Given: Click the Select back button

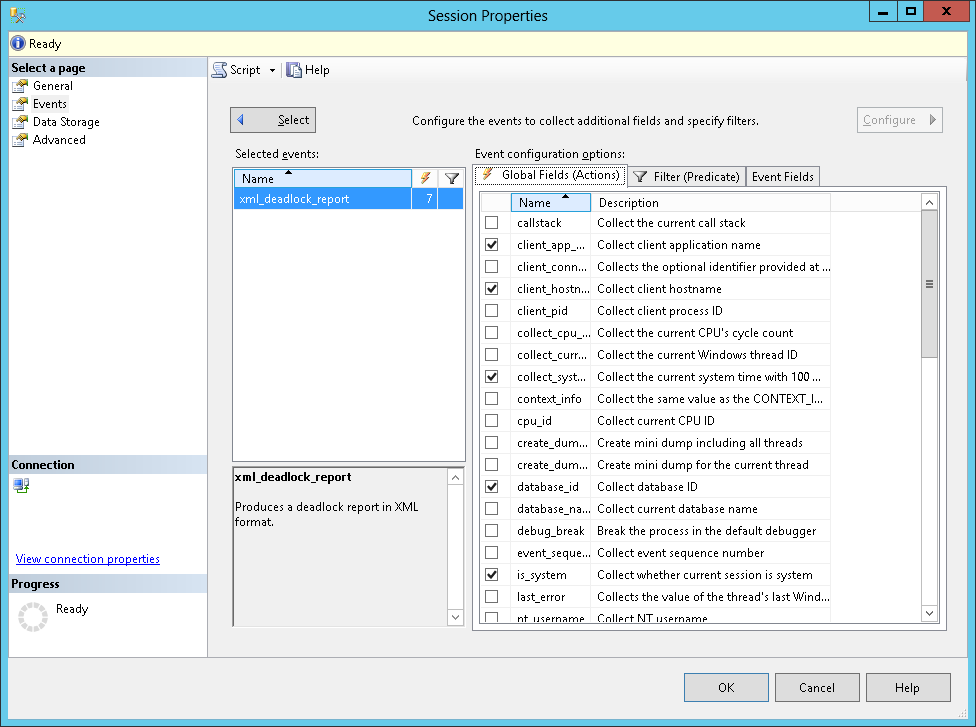Looking at the screenshot, I should [273, 120].
